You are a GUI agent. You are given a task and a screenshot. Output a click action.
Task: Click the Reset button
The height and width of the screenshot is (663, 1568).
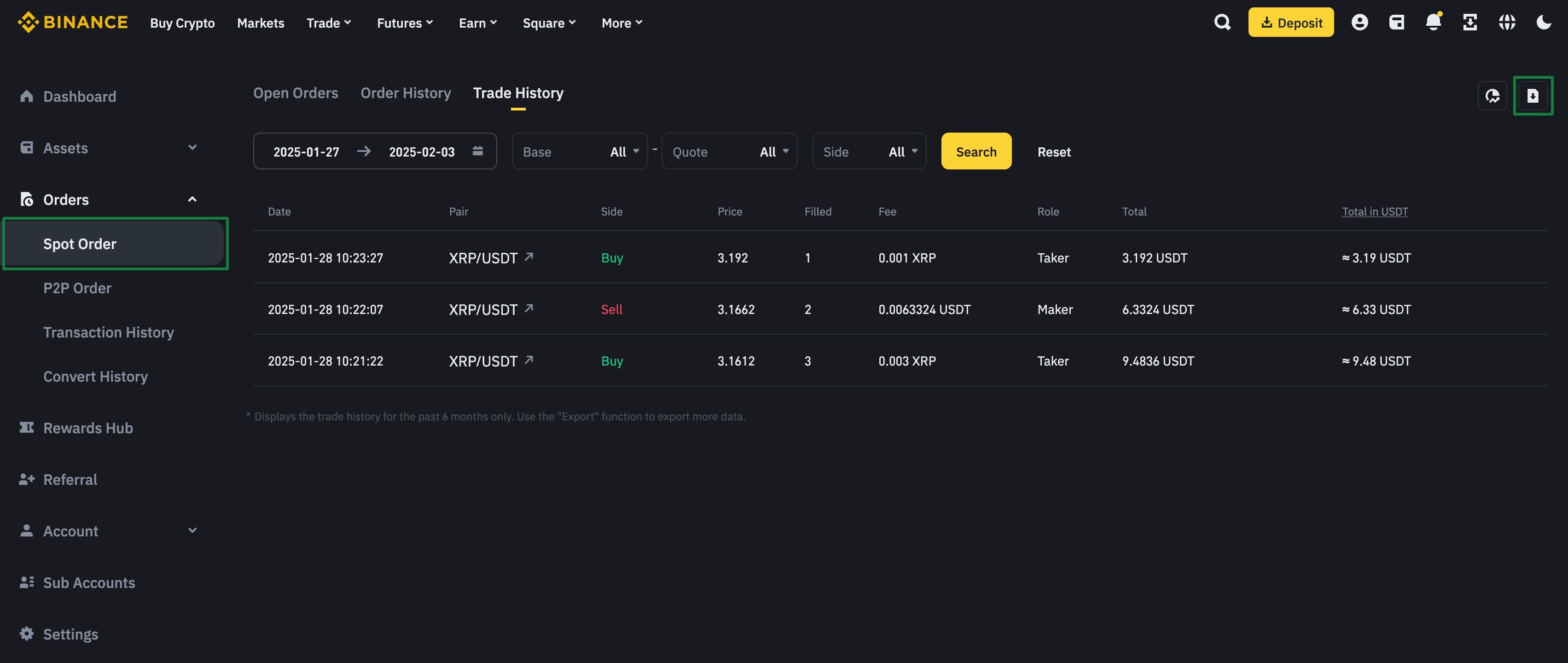[1054, 151]
